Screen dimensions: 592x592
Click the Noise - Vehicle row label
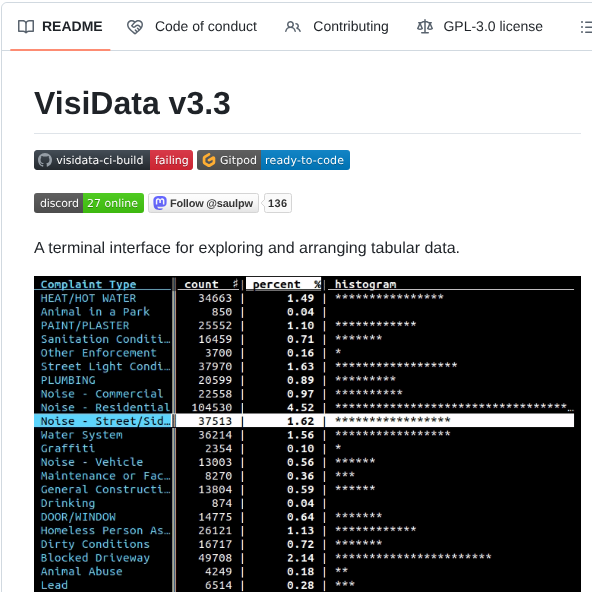[92, 462]
